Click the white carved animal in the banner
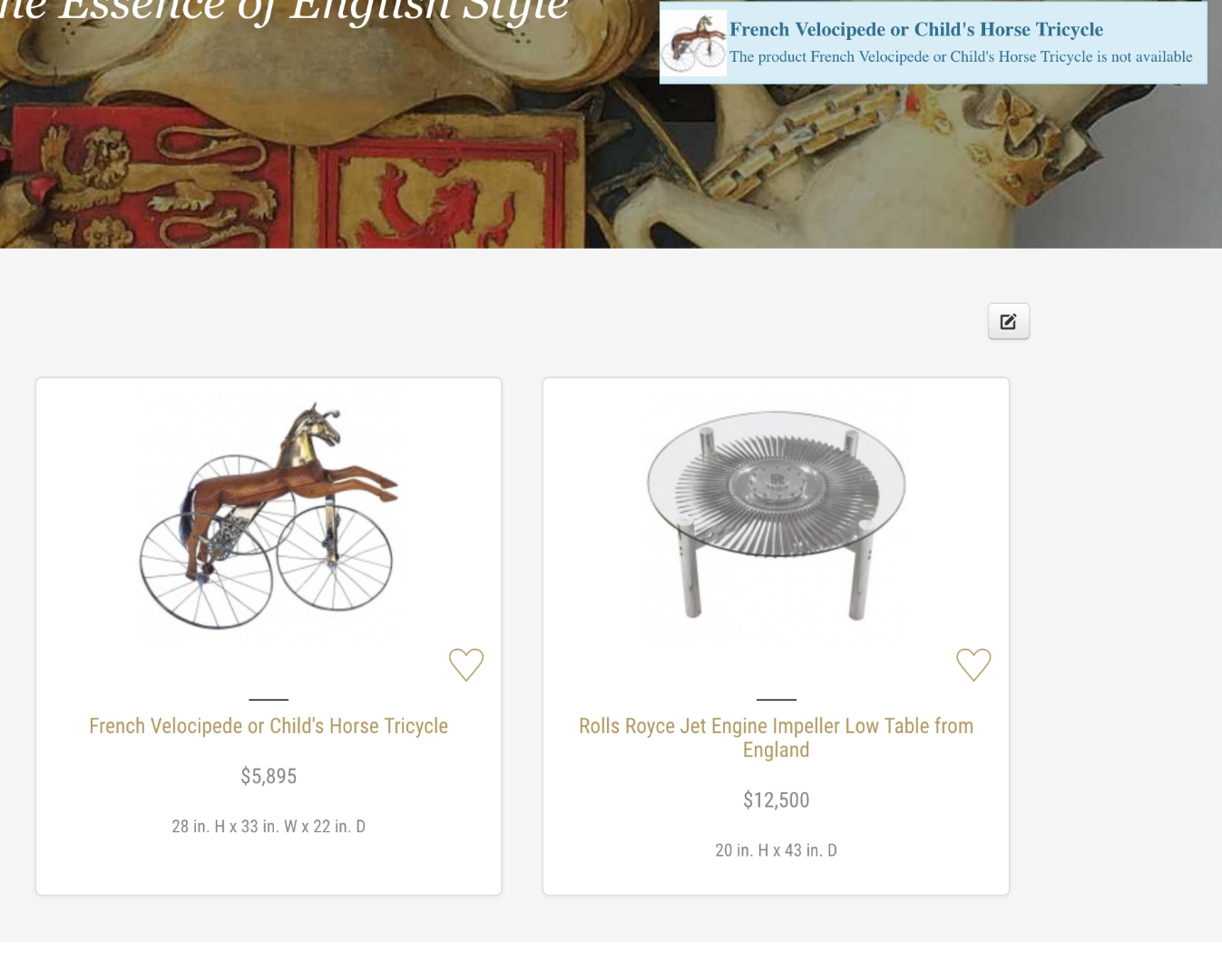The height and width of the screenshot is (980, 1222). 816,181
